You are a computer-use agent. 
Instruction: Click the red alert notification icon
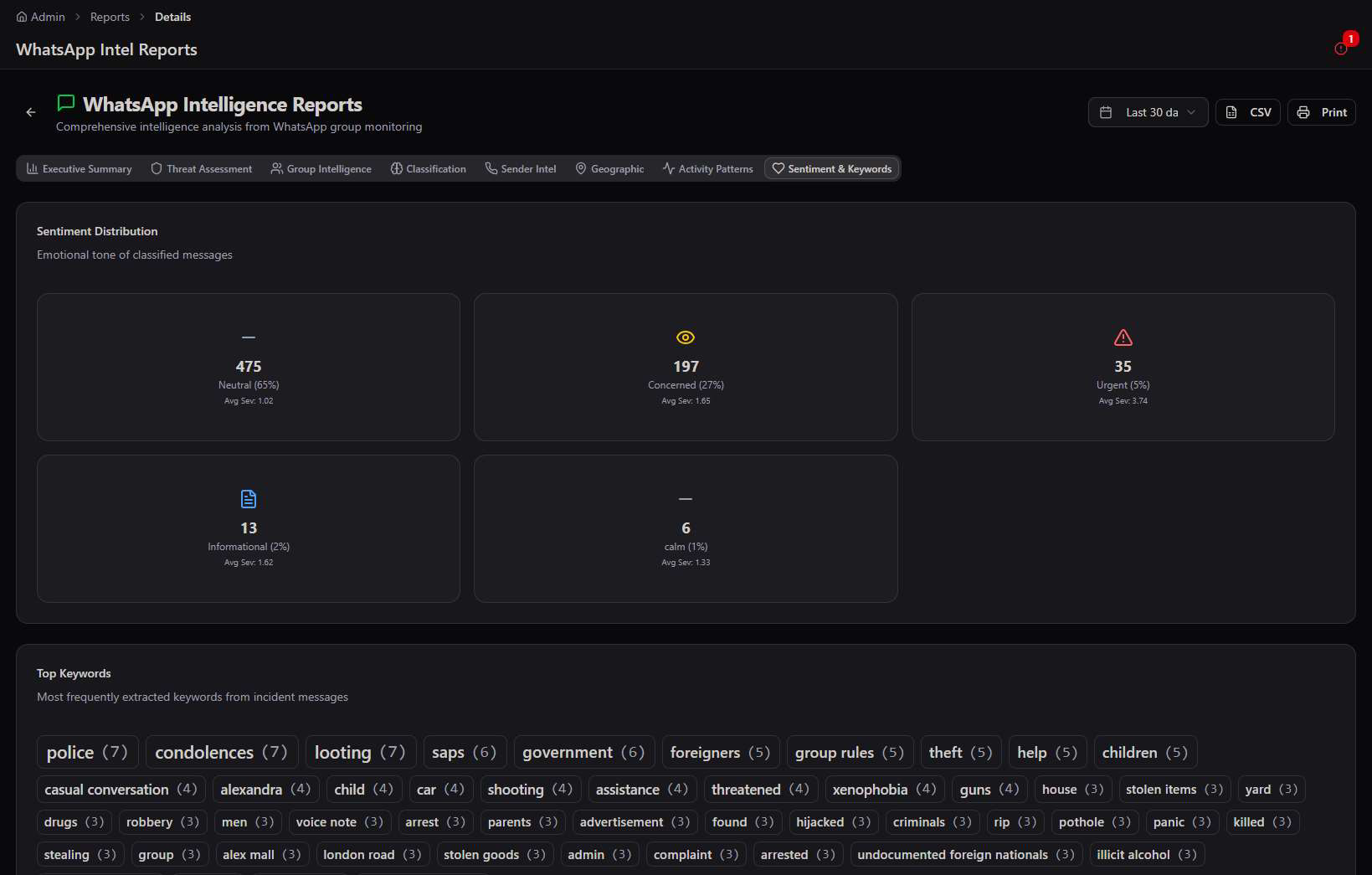(1341, 49)
